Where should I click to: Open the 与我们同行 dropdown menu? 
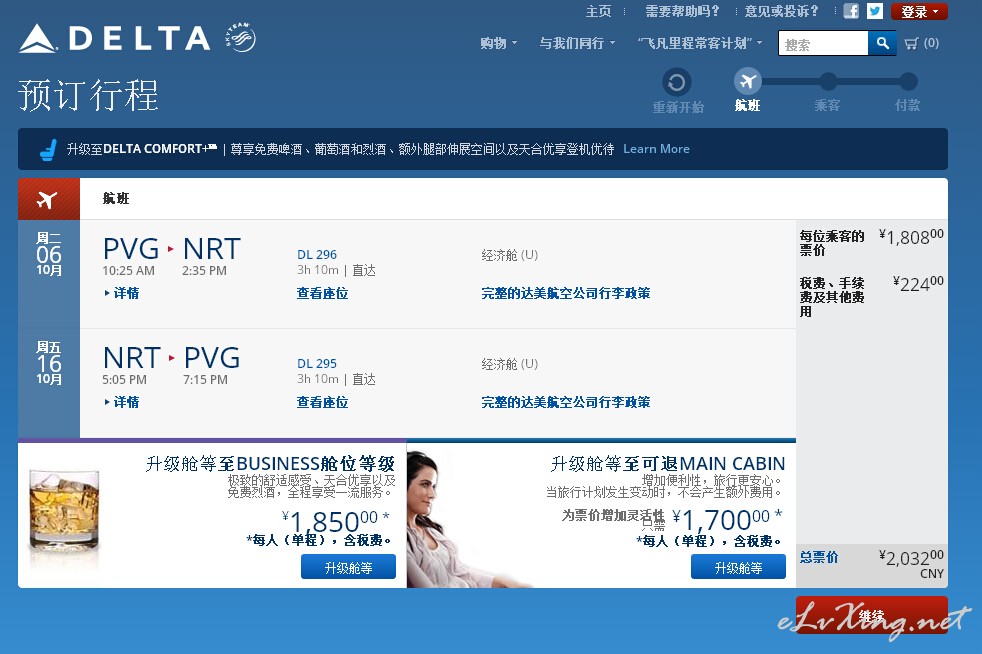(577, 43)
